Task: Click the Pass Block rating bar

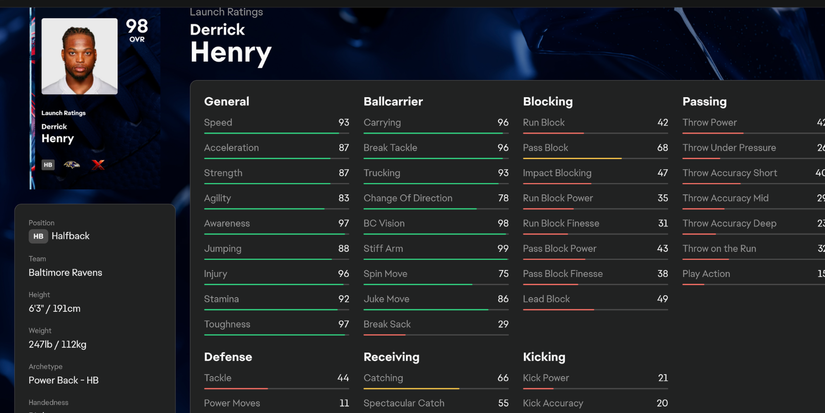Action: pos(595,158)
